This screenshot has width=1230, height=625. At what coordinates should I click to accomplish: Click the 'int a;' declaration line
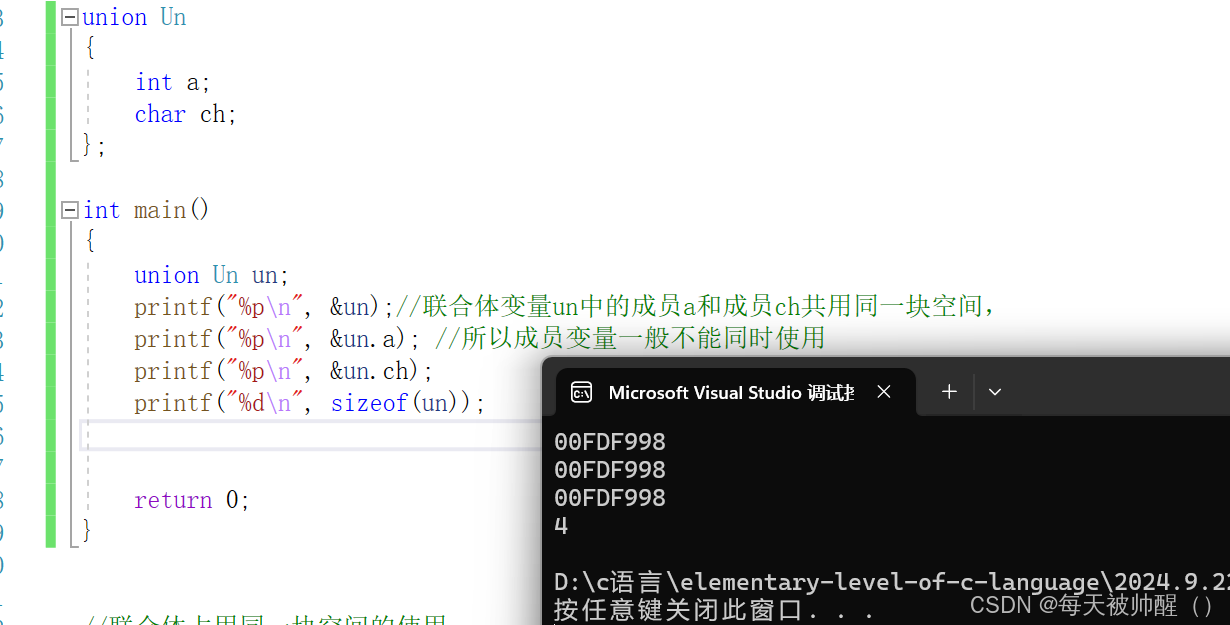click(x=172, y=82)
